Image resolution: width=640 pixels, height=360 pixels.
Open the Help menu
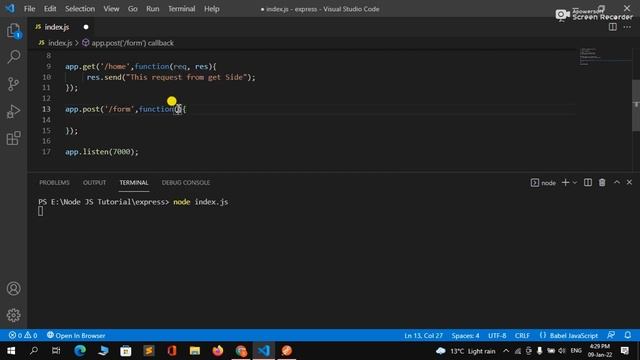[x=211, y=9]
